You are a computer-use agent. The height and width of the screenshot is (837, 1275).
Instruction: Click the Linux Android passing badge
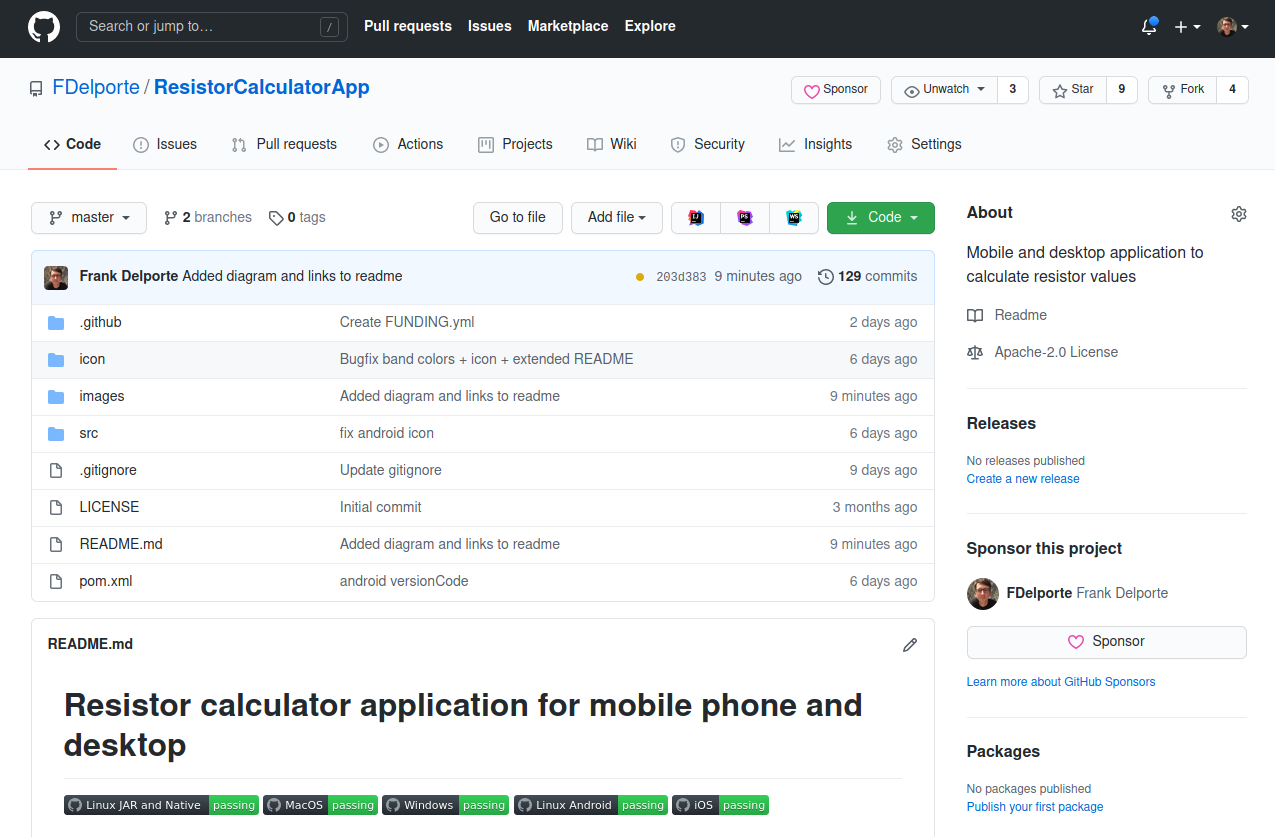coord(591,805)
